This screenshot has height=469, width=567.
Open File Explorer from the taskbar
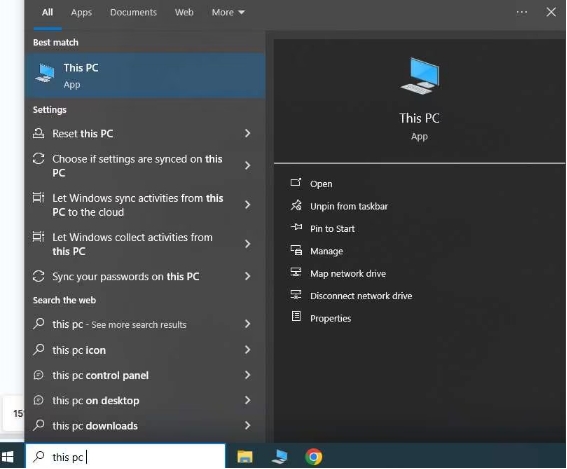click(x=245, y=457)
